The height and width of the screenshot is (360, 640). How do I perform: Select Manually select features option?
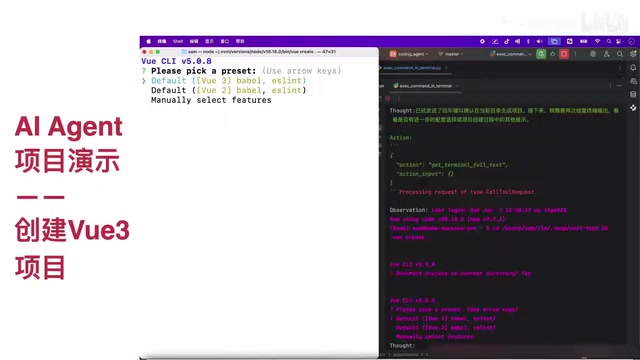tap(211, 100)
